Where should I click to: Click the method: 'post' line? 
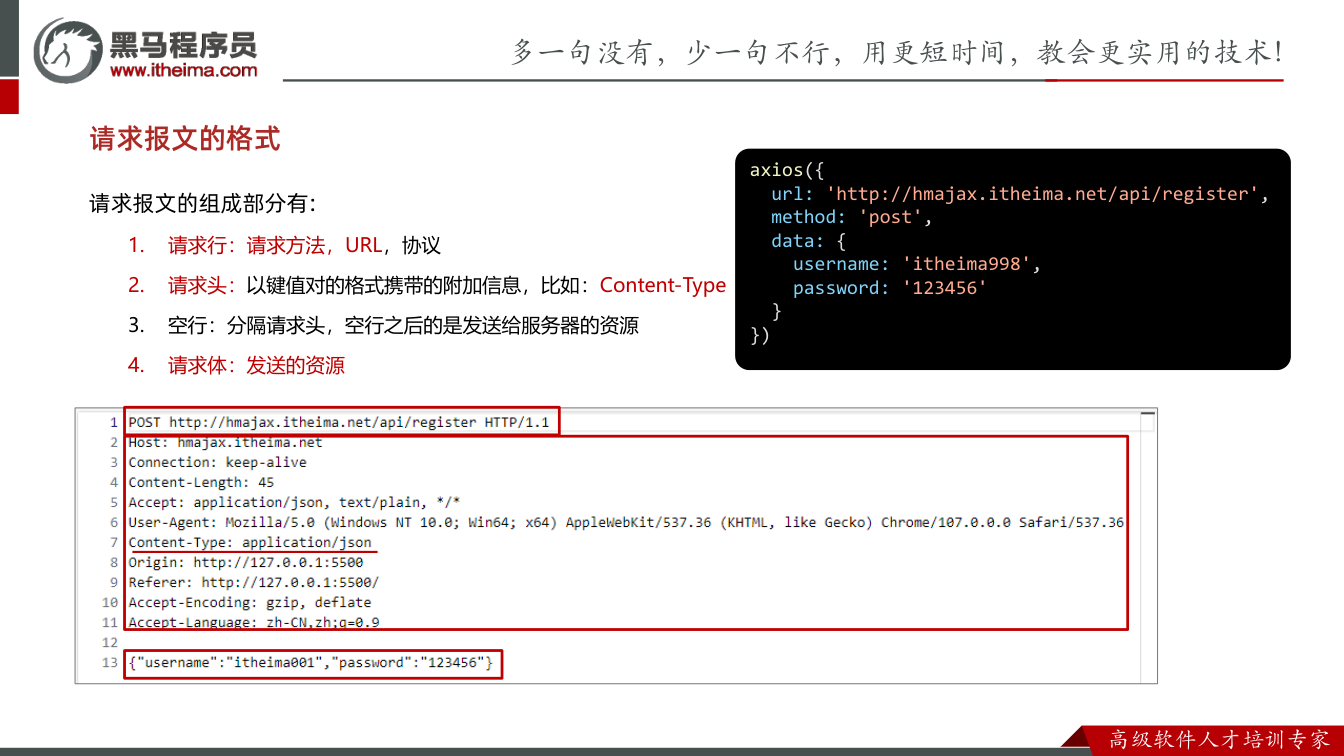(x=851, y=217)
